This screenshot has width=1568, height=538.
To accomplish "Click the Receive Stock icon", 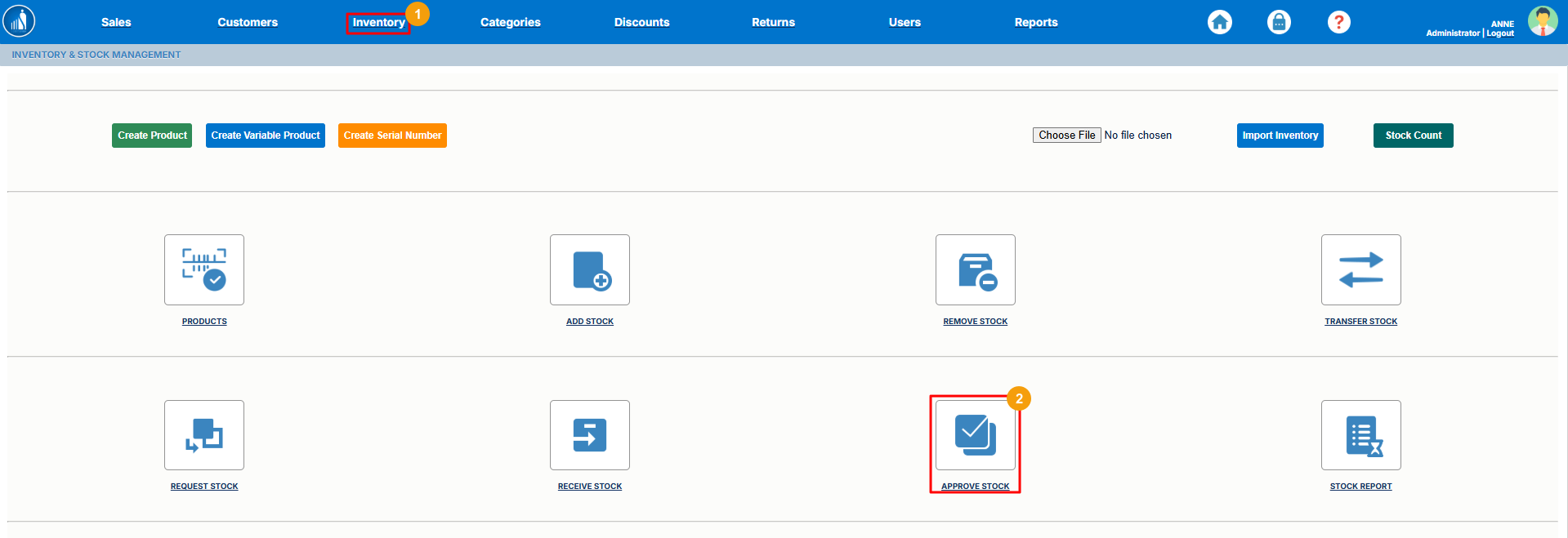I will (x=590, y=435).
